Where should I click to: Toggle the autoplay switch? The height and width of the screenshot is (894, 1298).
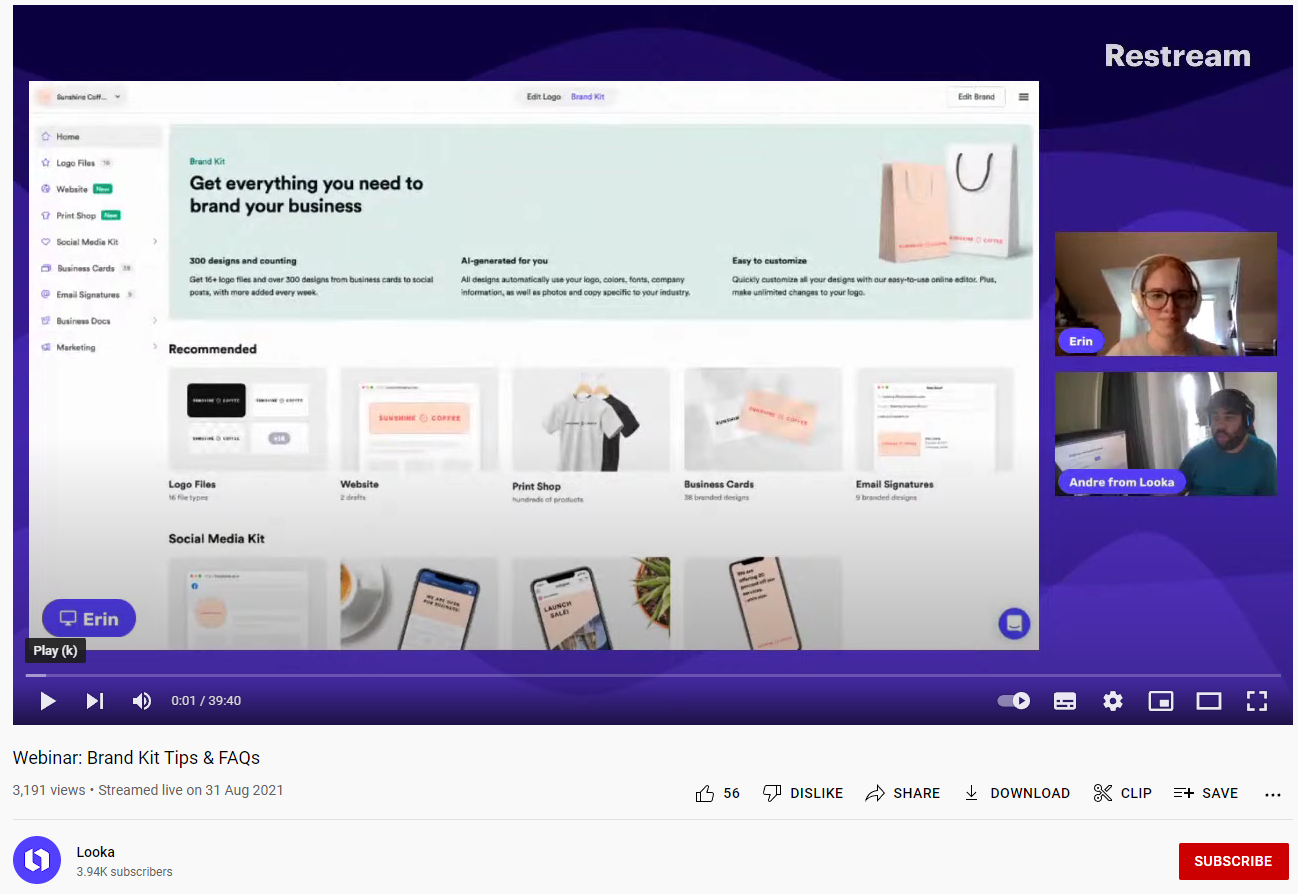pyautogui.click(x=1014, y=701)
